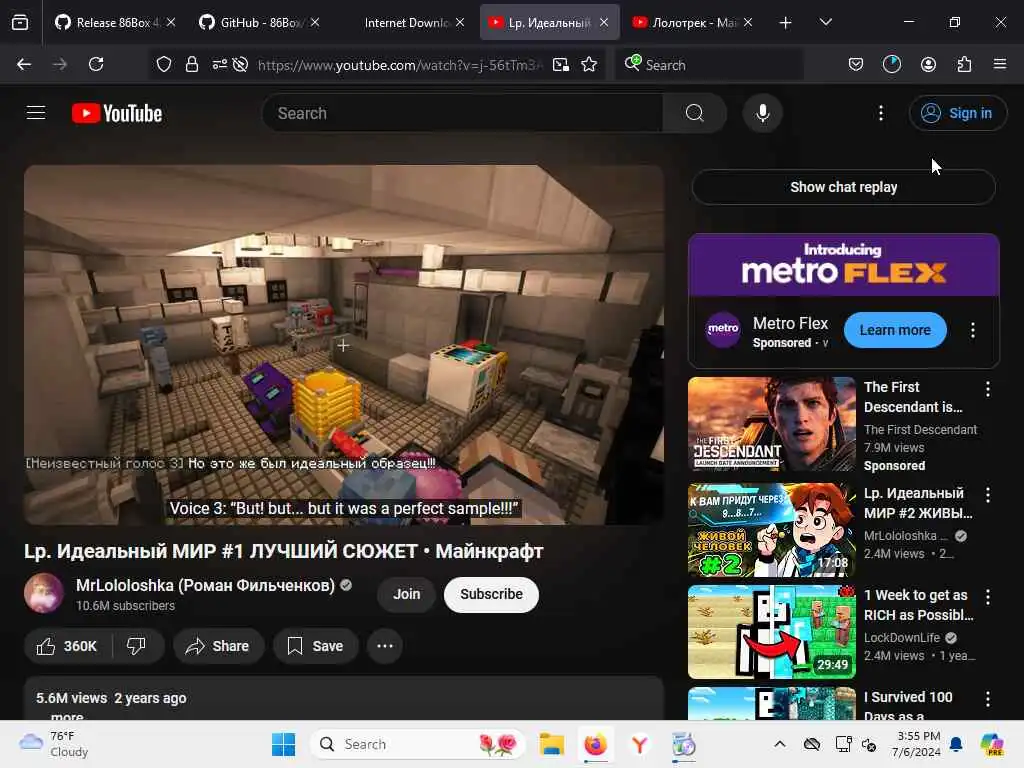This screenshot has height=768, width=1024.
Task: Open the YouTube guide hamburger menu
Action: tap(36, 113)
